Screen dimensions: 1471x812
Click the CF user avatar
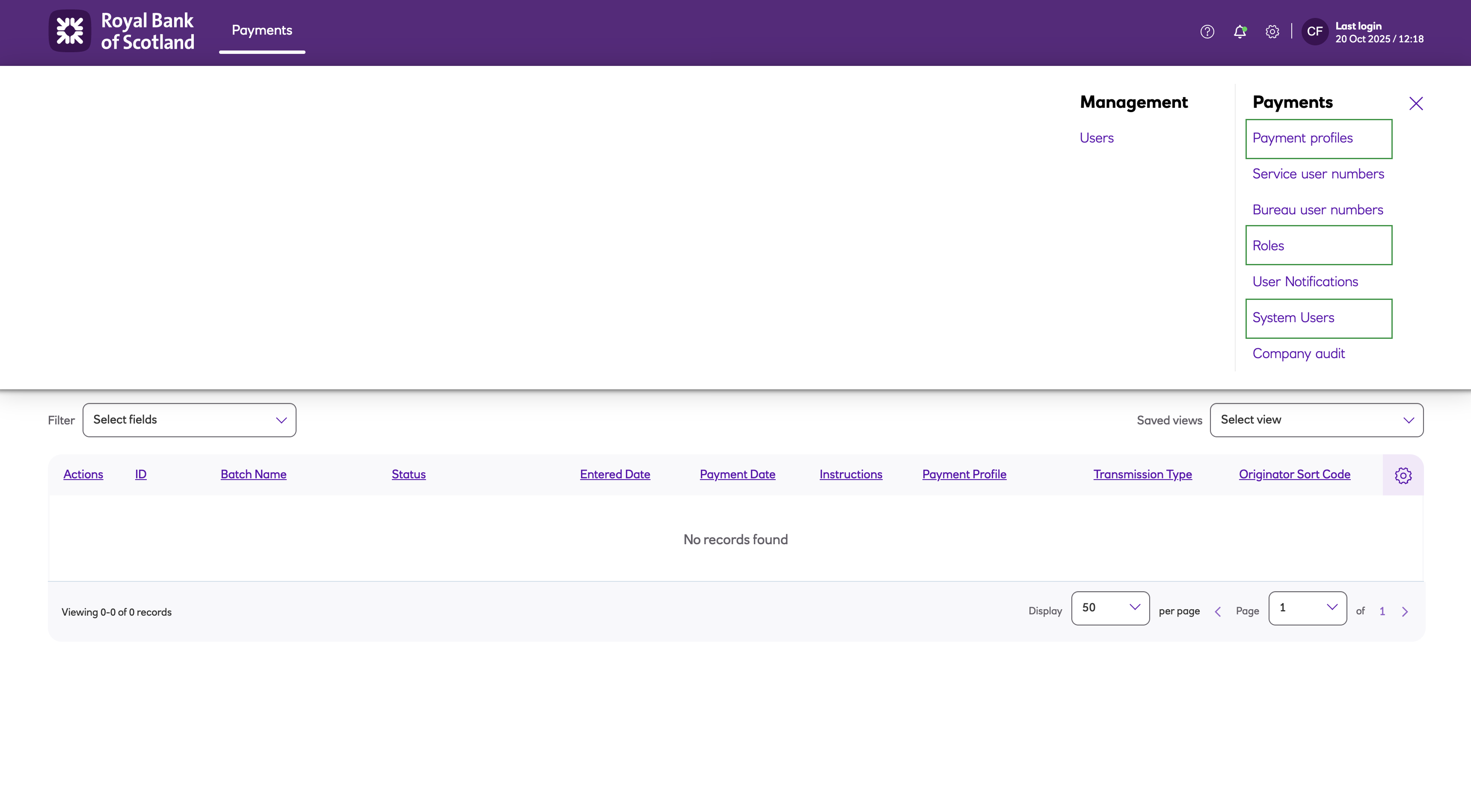pyautogui.click(x=1314, y=31)
